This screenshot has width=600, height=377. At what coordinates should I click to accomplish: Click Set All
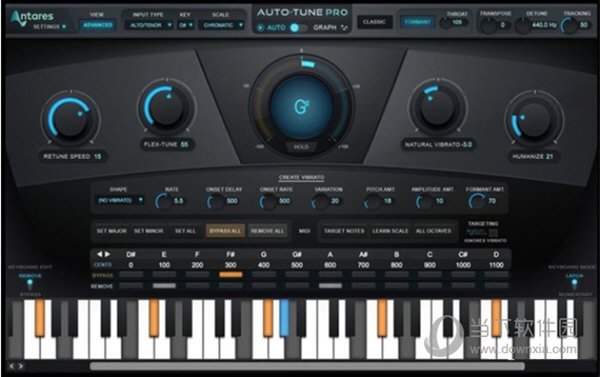point(185,231)
